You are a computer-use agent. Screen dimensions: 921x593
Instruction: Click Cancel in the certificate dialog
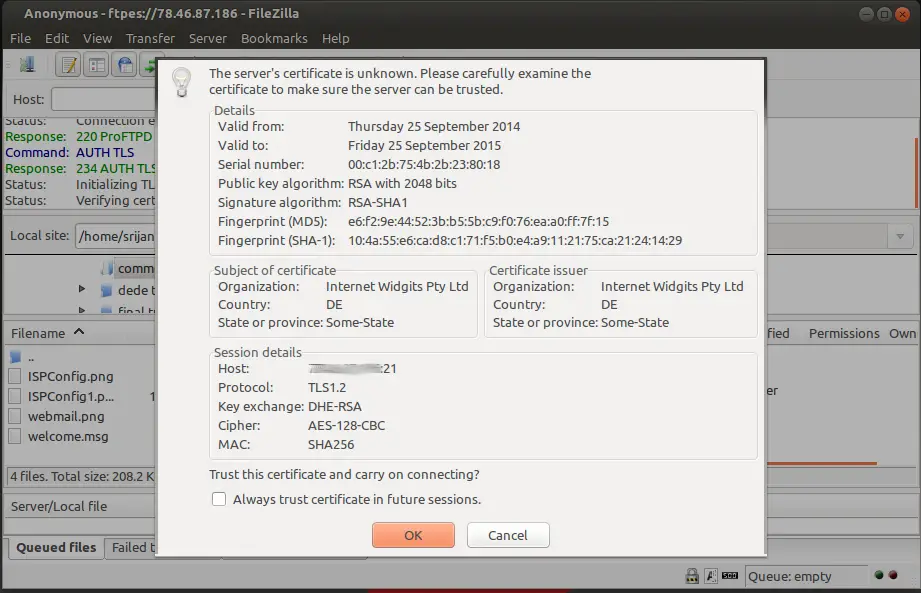click(x=508, y=535)
